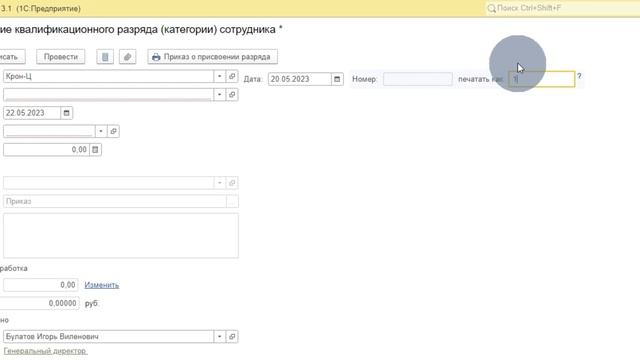Expand the empty employee dropdown
The height and width of the screenshot is (360, 640).
pyautogui.click(x=219, y=95)
